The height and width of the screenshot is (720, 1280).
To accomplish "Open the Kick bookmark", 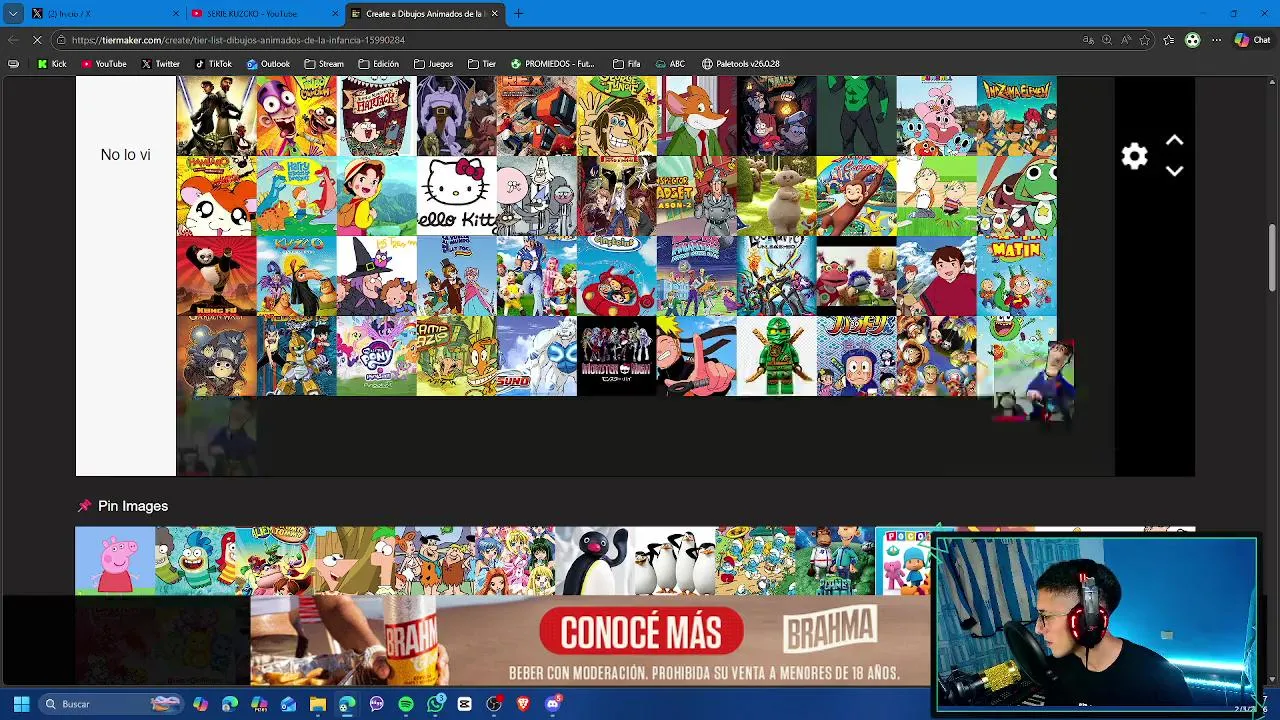I will click(x=52, y=64).
